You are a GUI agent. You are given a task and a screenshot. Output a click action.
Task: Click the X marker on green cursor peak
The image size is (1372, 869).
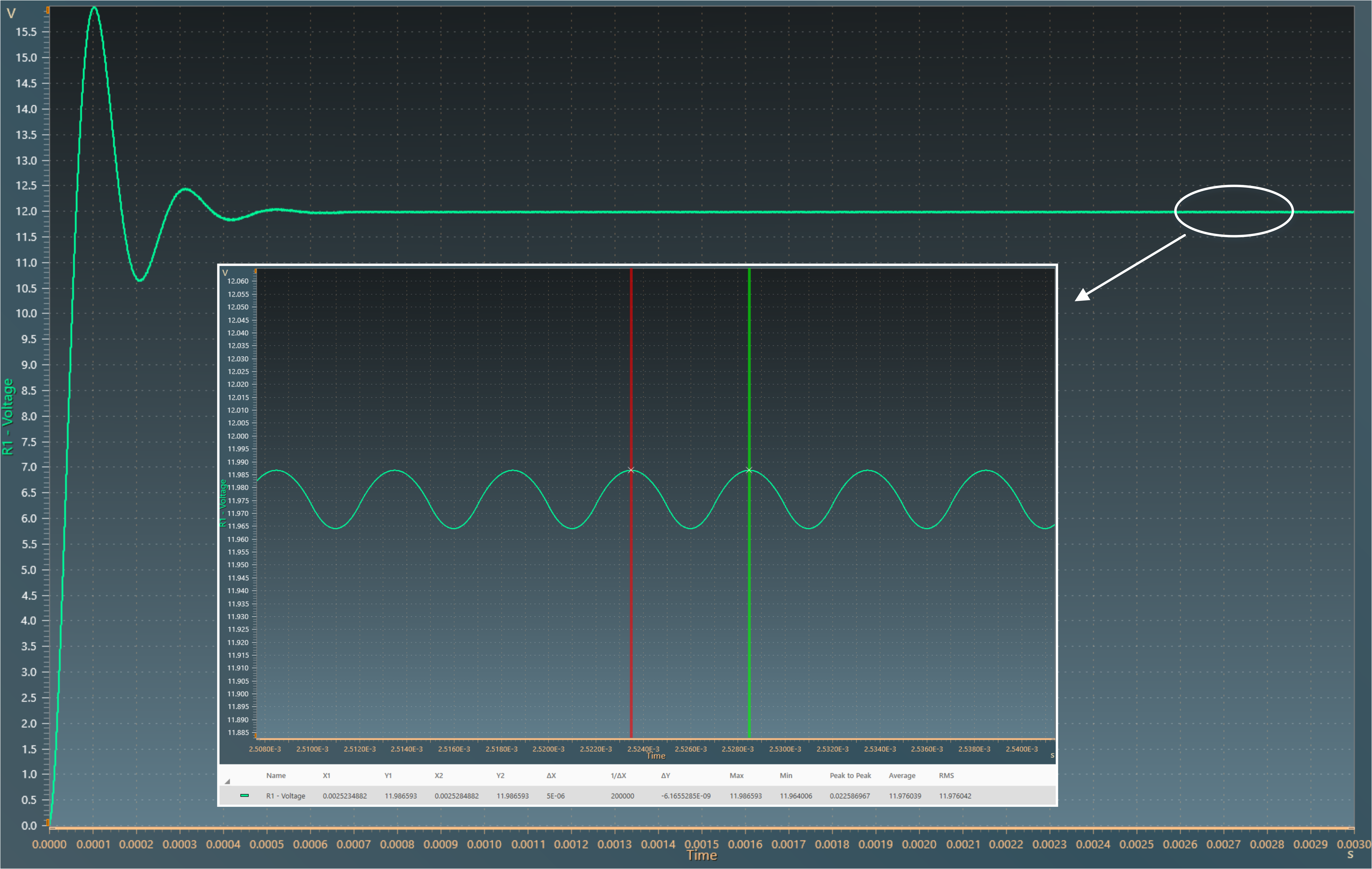point(749,470)
